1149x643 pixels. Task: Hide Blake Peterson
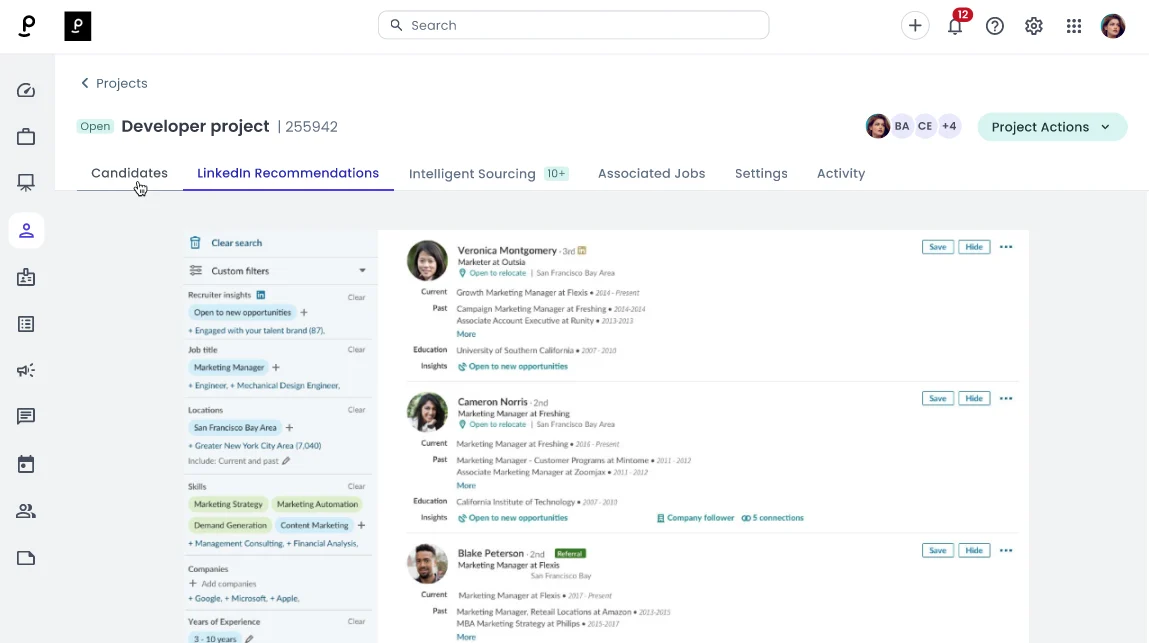tap(974, 551)
